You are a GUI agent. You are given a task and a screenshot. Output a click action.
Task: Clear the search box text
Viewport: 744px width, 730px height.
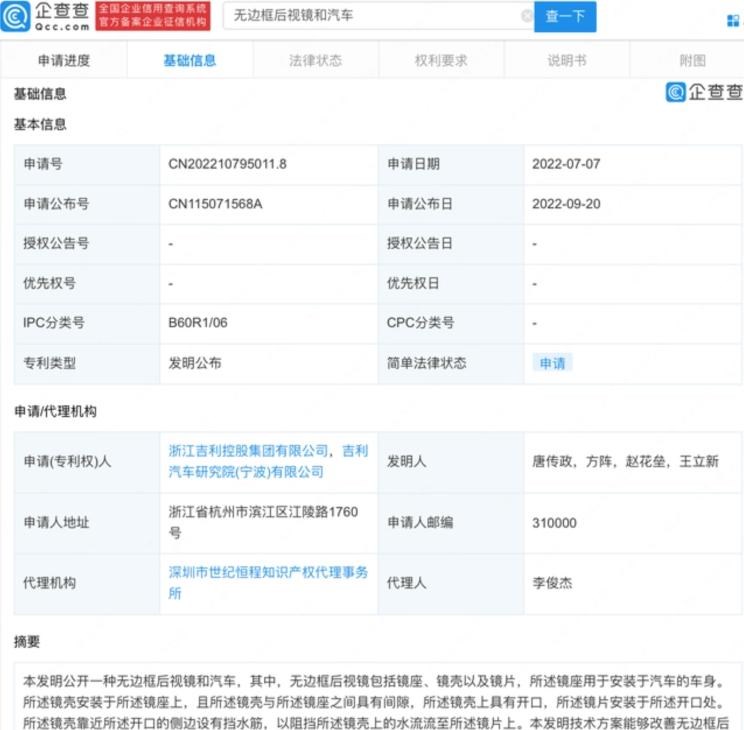[x=526, y=16]
